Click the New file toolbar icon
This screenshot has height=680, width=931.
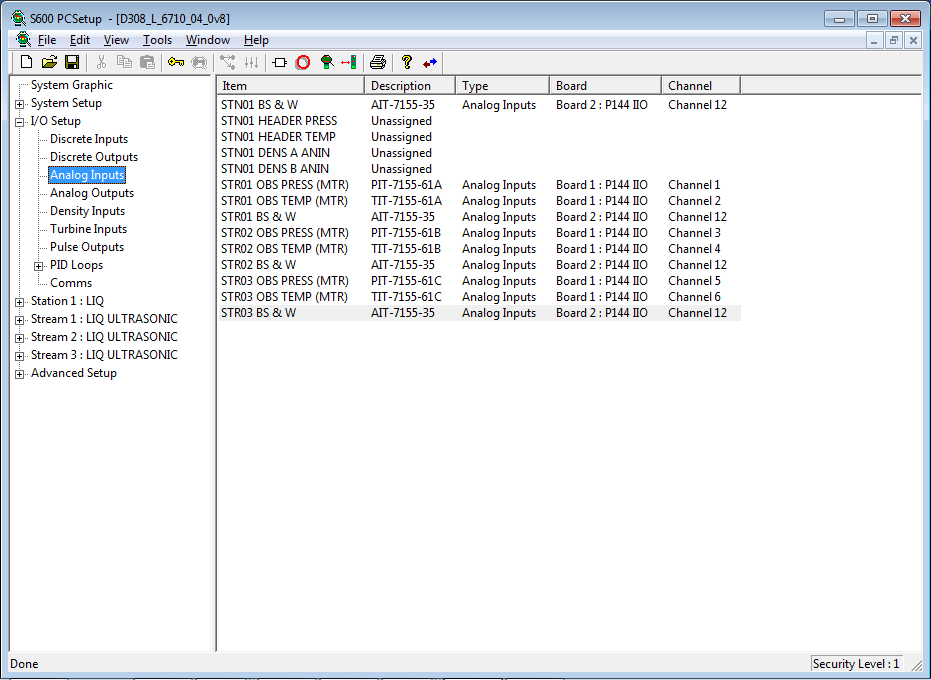click(27, 62)
